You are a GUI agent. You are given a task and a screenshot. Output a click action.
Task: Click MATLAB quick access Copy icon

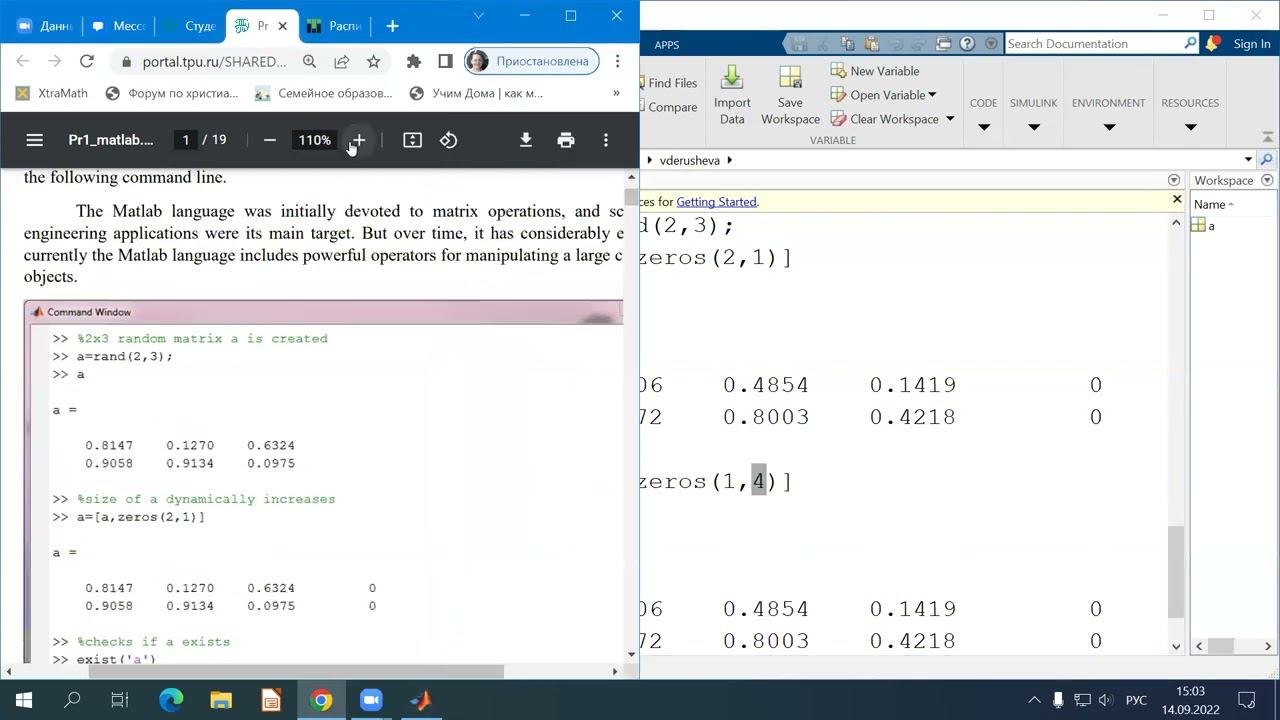point(848,44)
